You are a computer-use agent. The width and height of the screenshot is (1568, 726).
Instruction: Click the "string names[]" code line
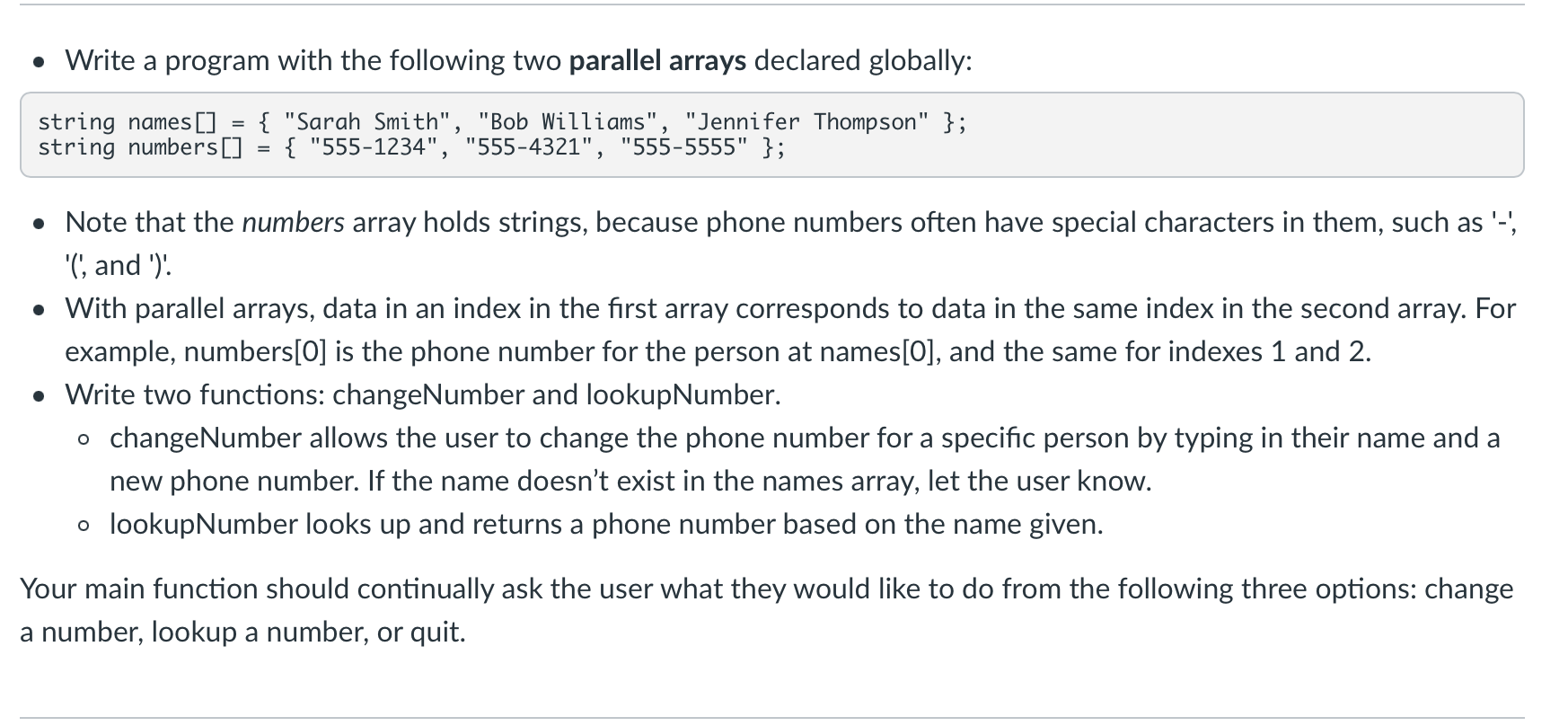tap(502, 121)
